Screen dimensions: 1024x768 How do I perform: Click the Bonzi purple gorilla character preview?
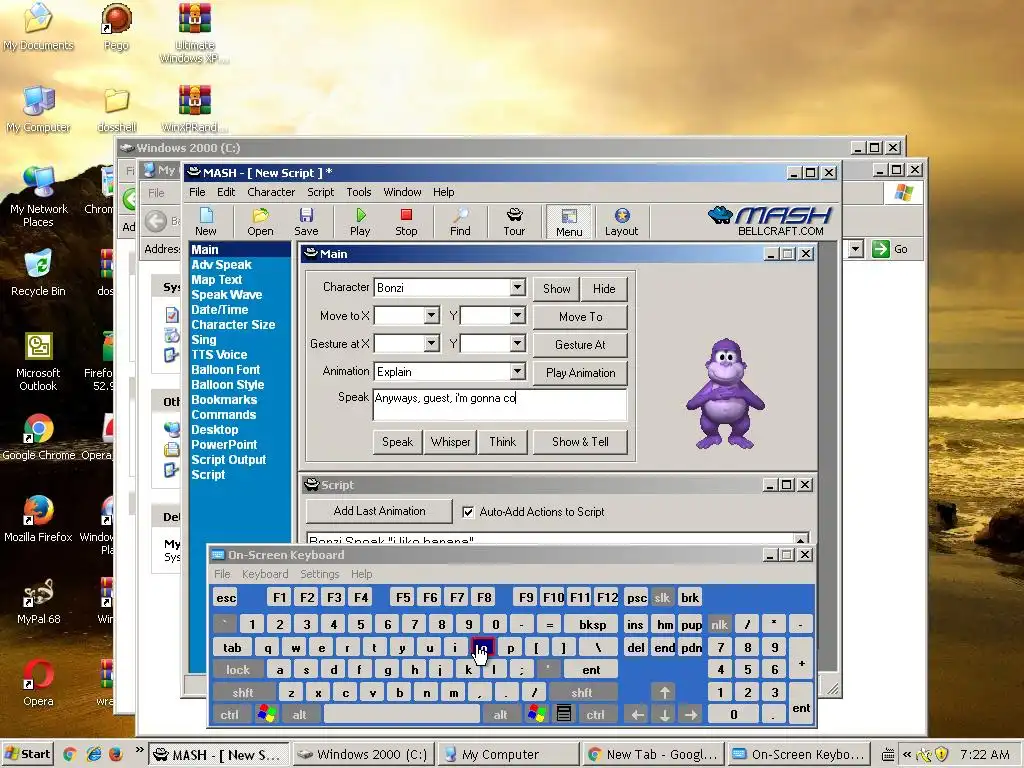[x=725, y=393]
